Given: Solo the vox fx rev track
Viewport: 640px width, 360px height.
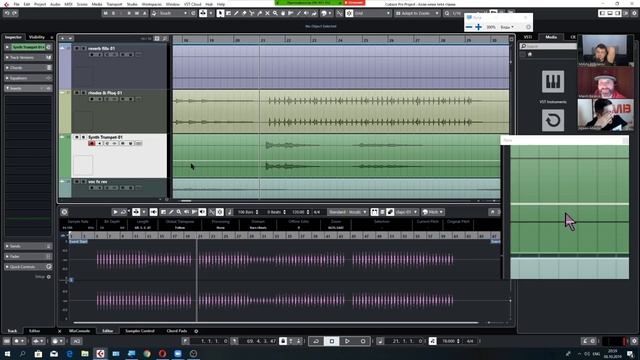Looking at the screenshot, I should [83, 182].
